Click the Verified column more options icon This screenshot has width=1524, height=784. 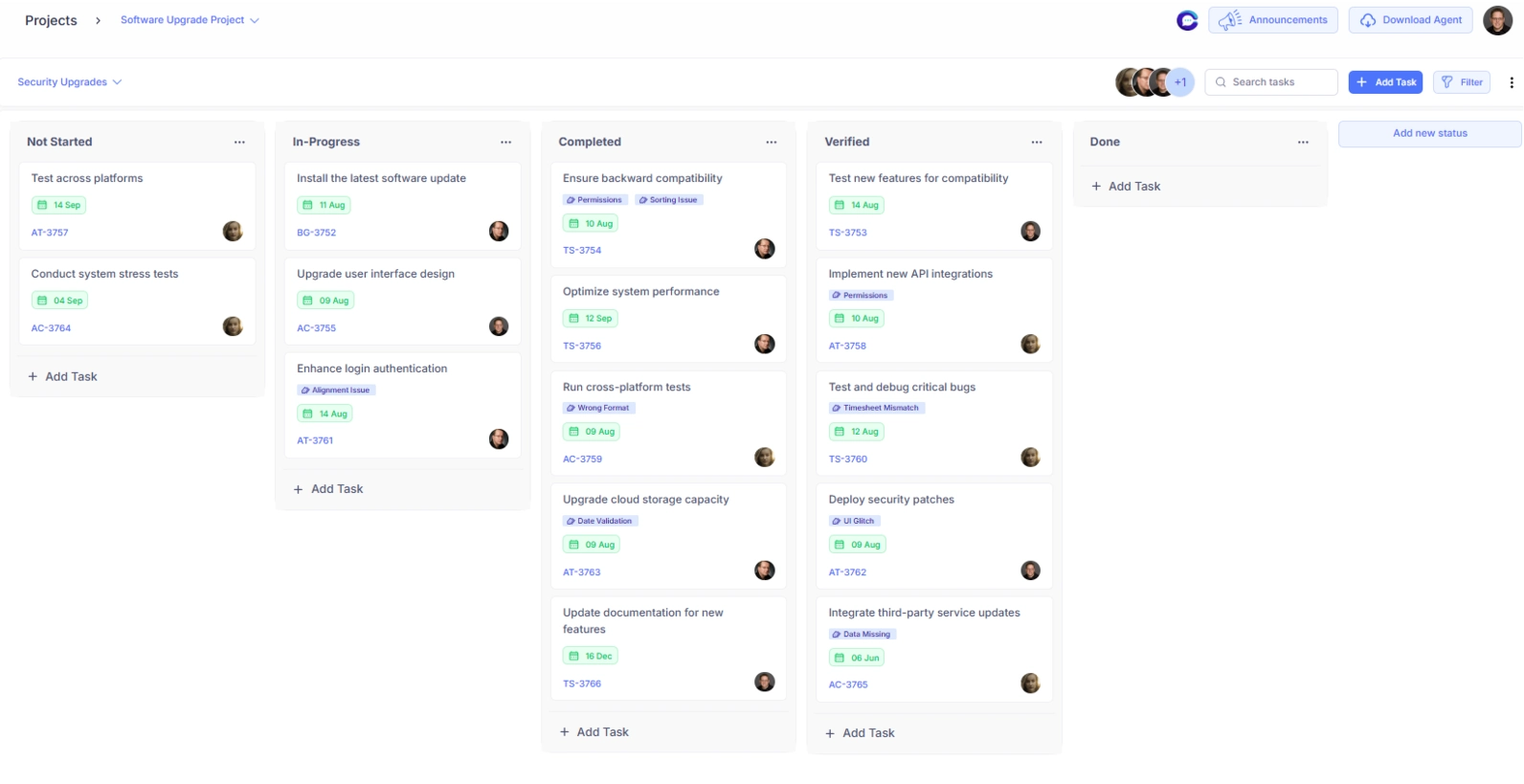point(1036,142)
